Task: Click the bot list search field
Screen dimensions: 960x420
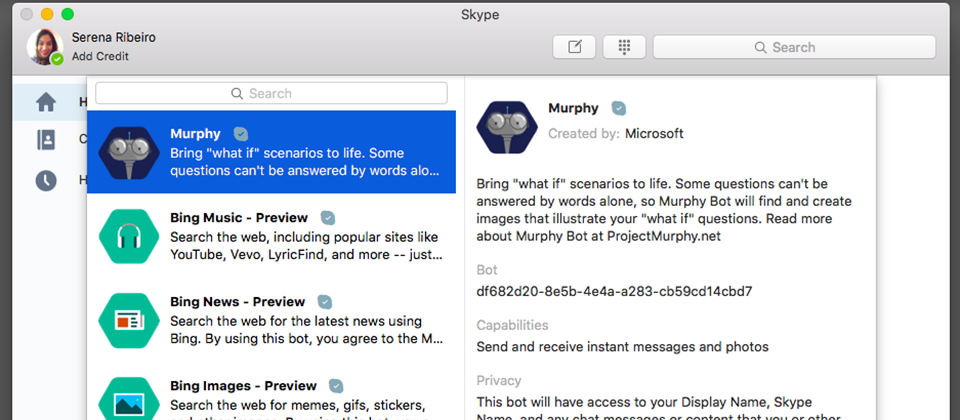Action: pos(271,93)
